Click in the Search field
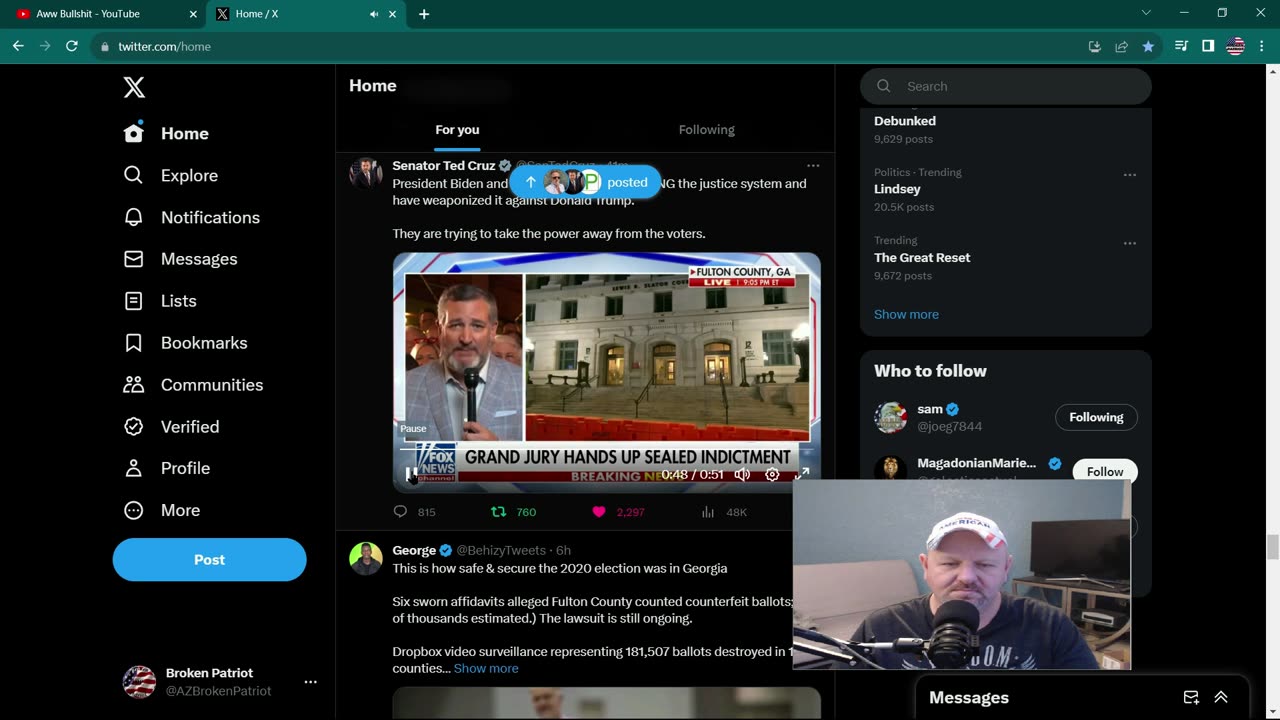Image resolution: width=1280 pixels, height=720 pixels. (1006, 86)
